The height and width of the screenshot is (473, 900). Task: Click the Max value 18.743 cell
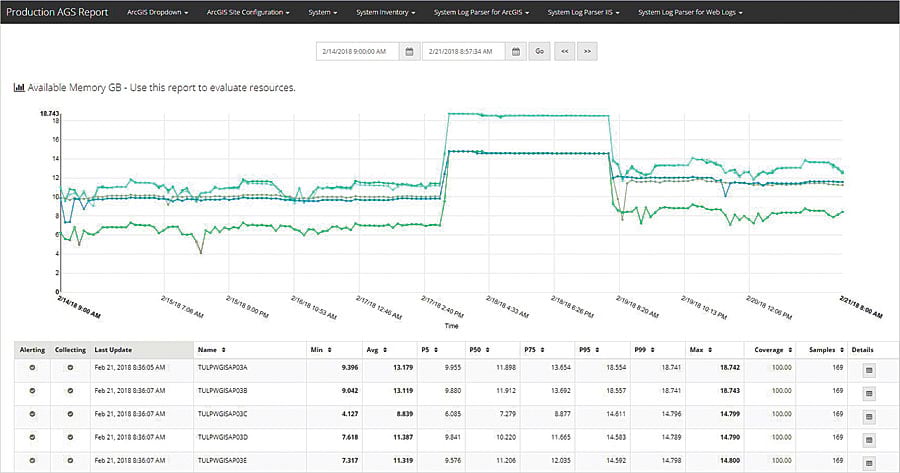(730, 390)
